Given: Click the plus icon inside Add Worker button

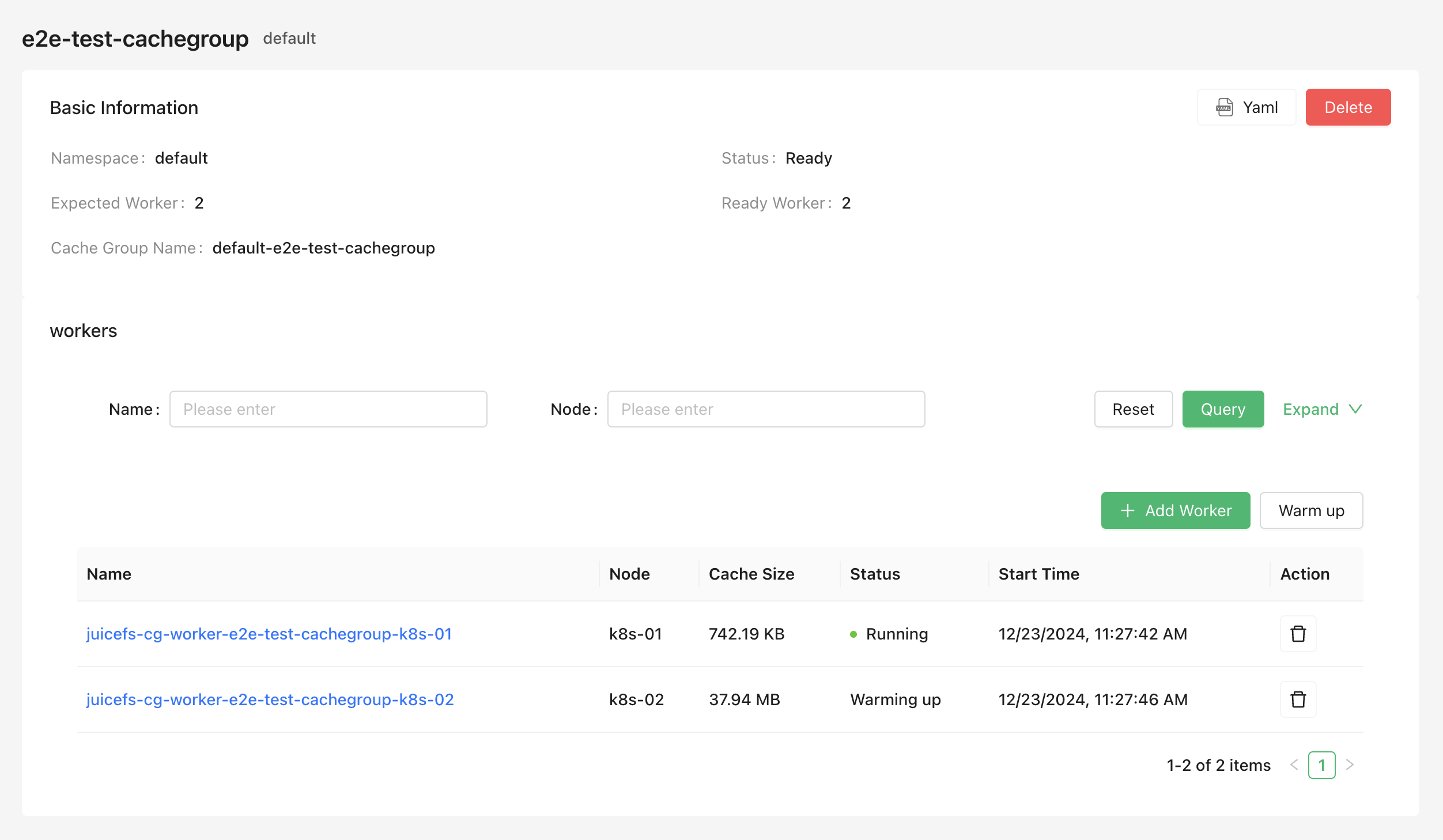Looking at the screenshot, I should coord(1127,510).
